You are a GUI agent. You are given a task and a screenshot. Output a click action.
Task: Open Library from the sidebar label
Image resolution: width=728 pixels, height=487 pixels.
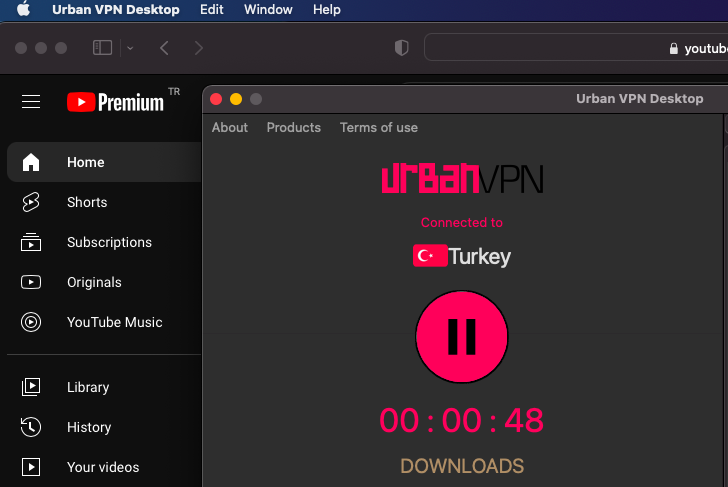pyautogui.click(x=88, y=387)
